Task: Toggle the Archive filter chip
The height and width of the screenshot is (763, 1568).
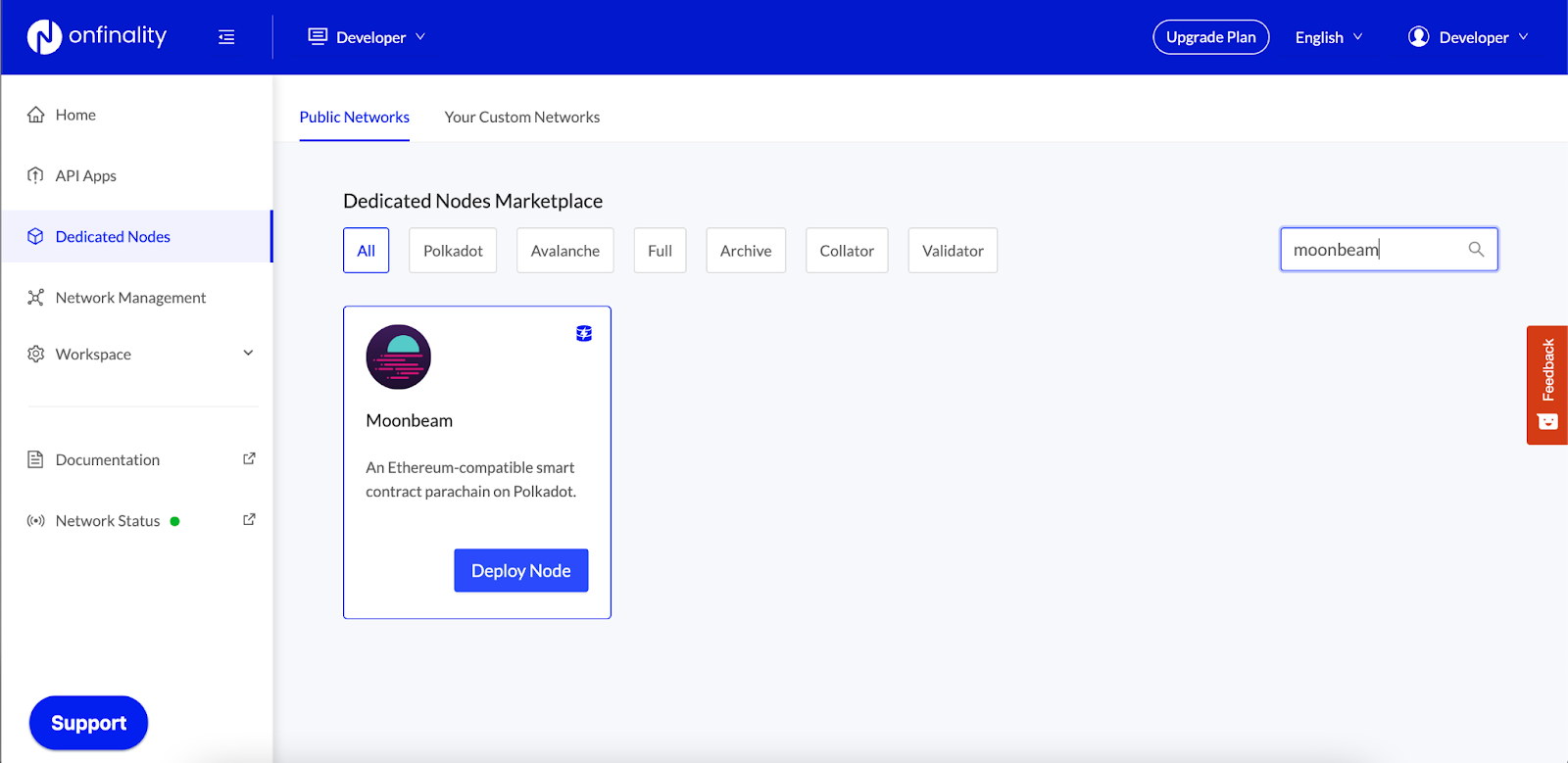Action: click(x=745, y=251)
